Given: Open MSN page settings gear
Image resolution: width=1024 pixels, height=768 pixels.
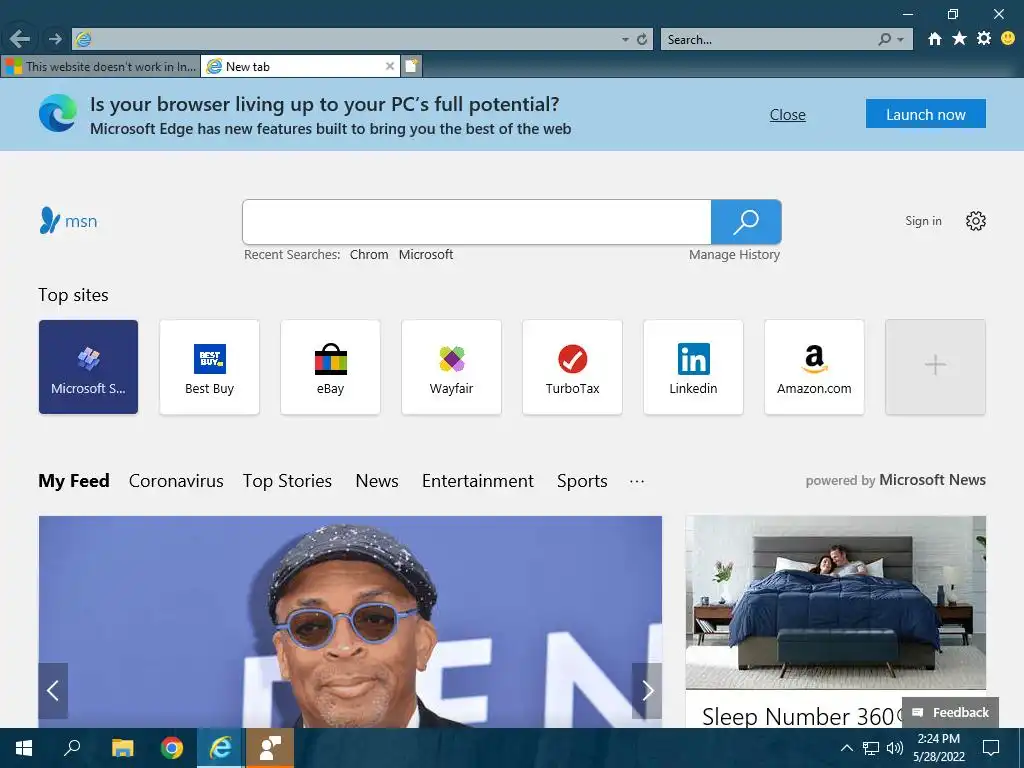Looking at the screenshot, I should tap(976, 221).
